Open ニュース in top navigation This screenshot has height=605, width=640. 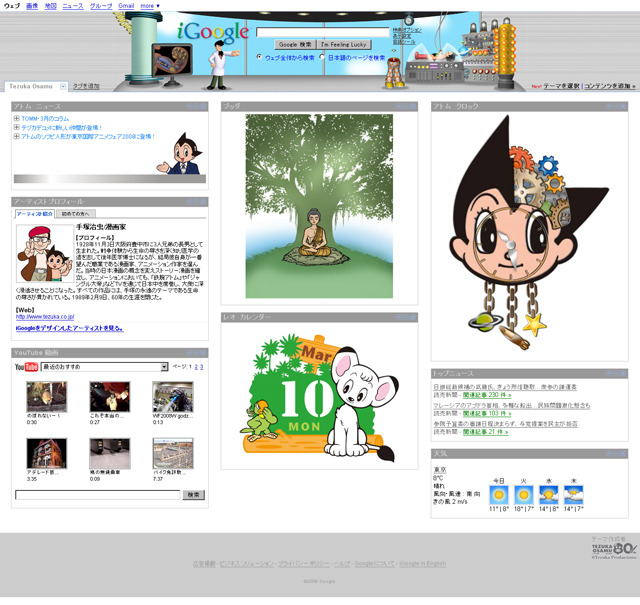coord(73,6)
